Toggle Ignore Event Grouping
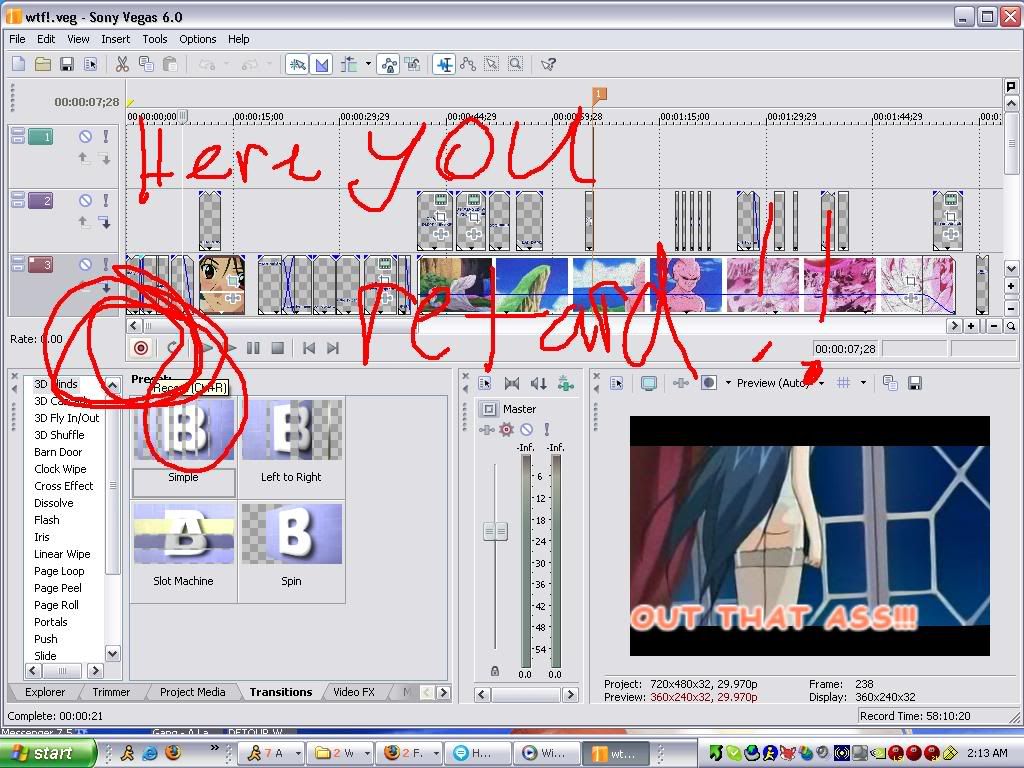The height and width of the screenshot is (768, 1024). pyautogui.click(x=412, y=64)
